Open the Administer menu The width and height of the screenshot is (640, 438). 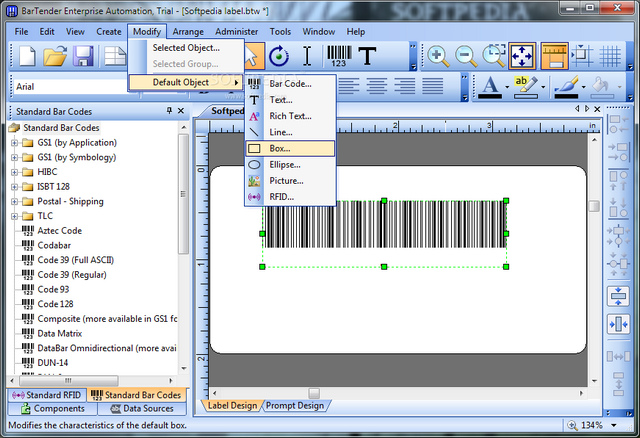coord(236,31)
